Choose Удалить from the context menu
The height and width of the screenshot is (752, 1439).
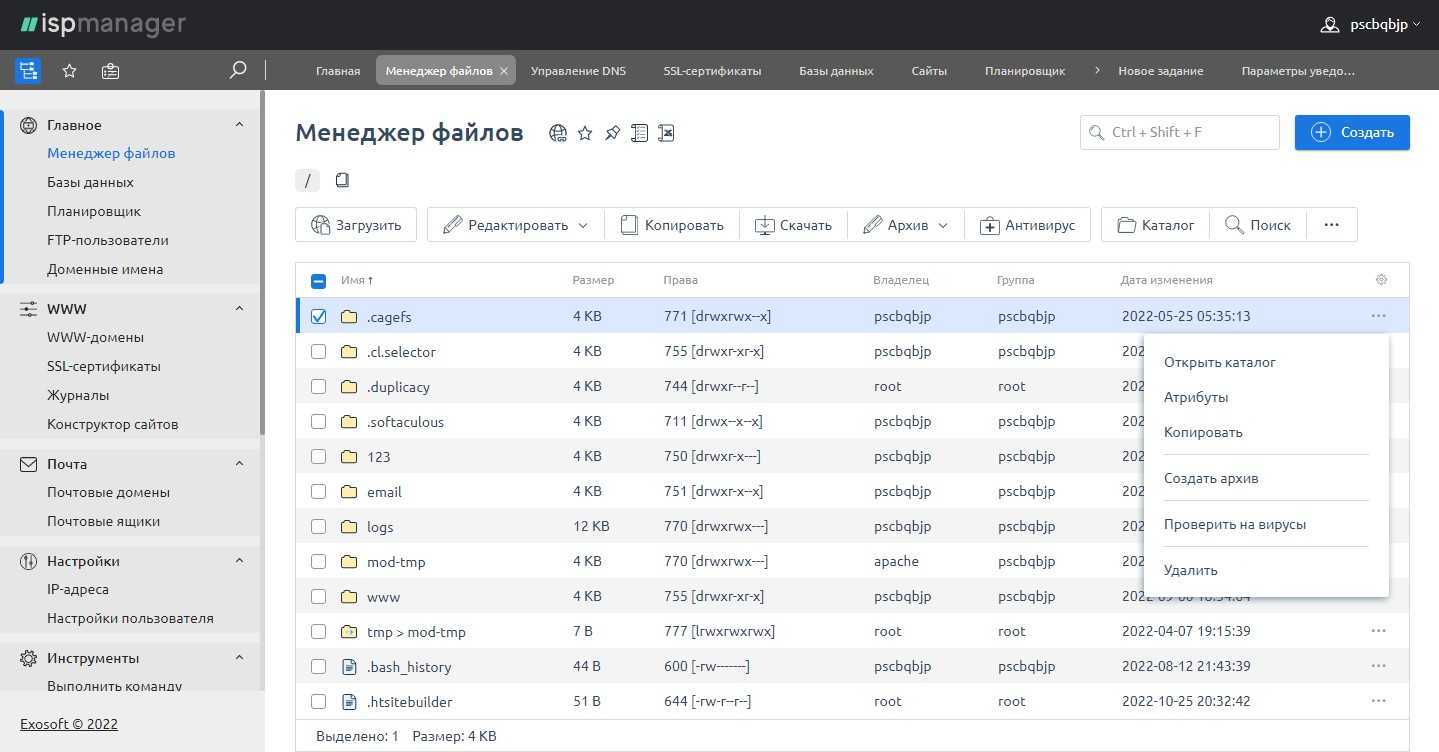pyautogui.click(x=1190, y=570)
